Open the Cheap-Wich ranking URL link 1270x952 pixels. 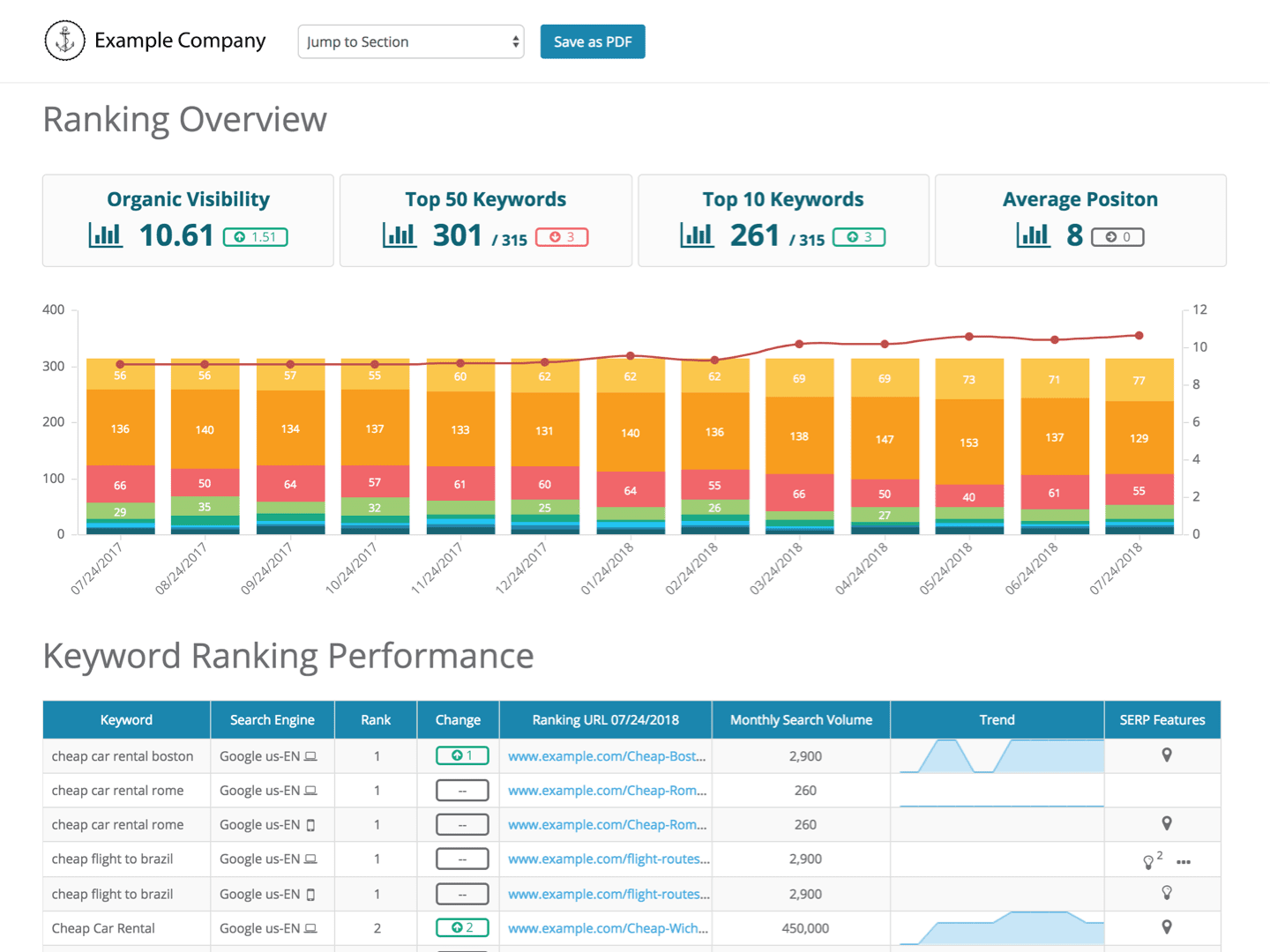[x=608, y=928]
